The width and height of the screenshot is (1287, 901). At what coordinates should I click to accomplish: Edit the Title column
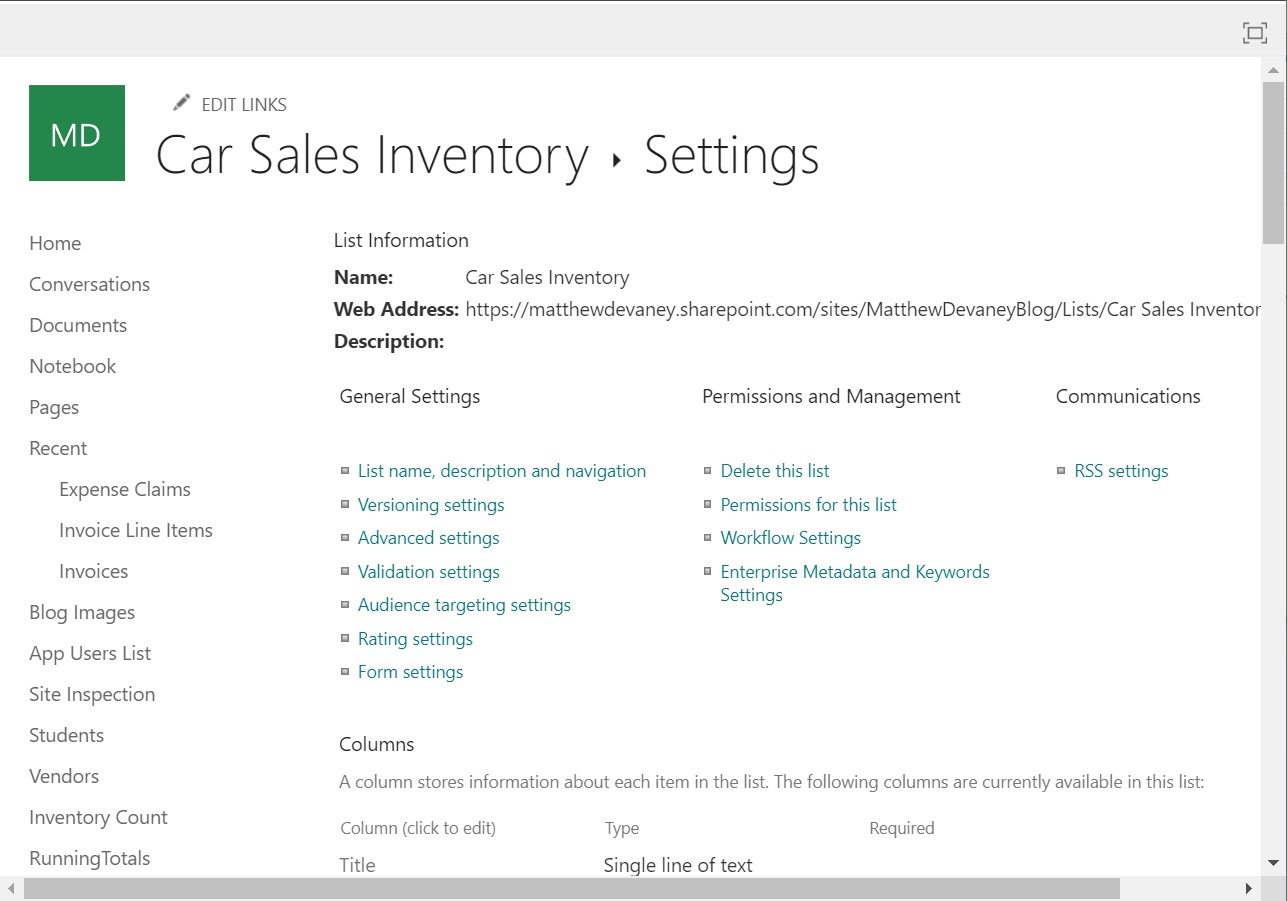pyautogui.click(x=357, y=864)
